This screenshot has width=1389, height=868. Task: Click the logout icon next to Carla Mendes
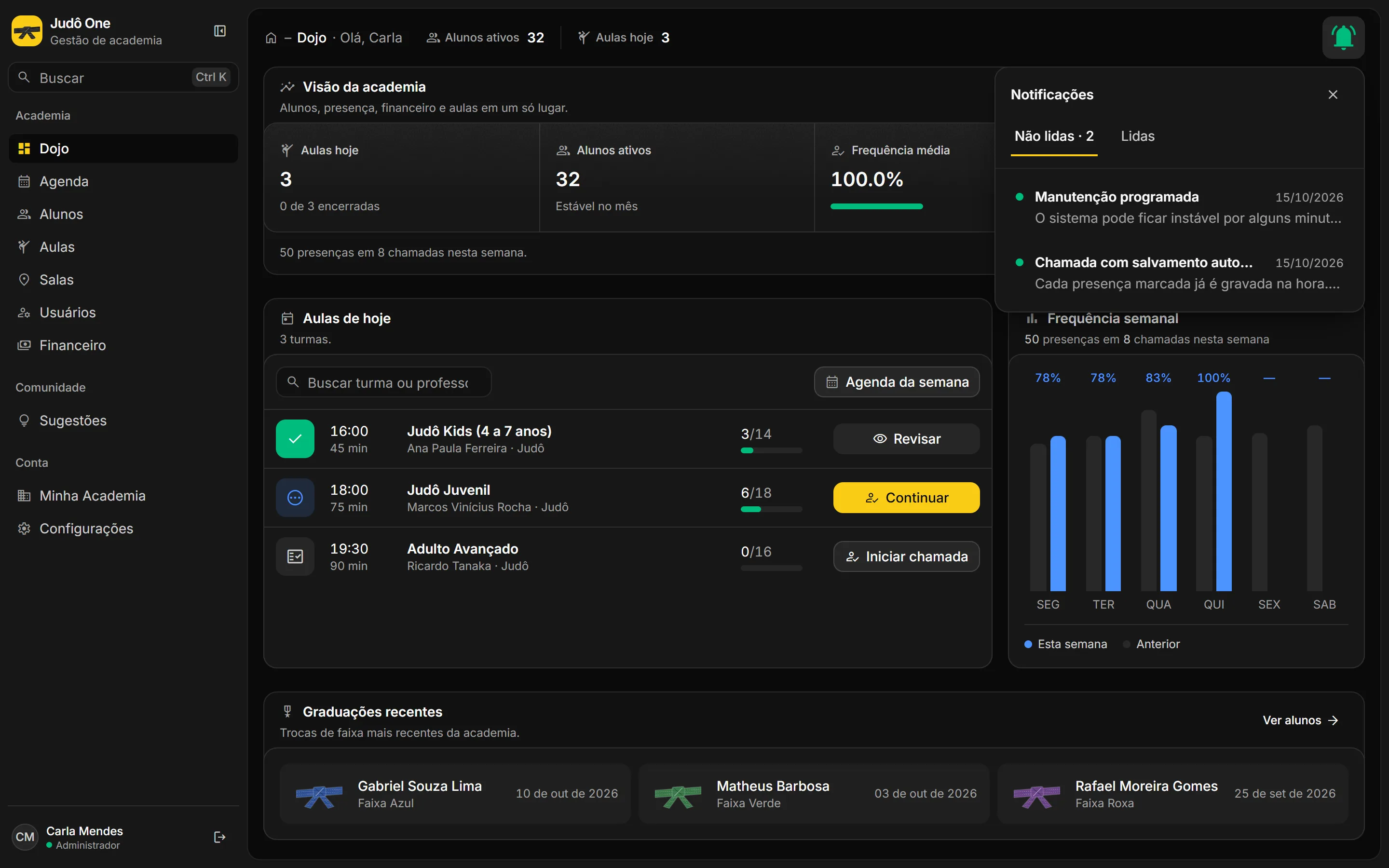click(x=219, y=837)
